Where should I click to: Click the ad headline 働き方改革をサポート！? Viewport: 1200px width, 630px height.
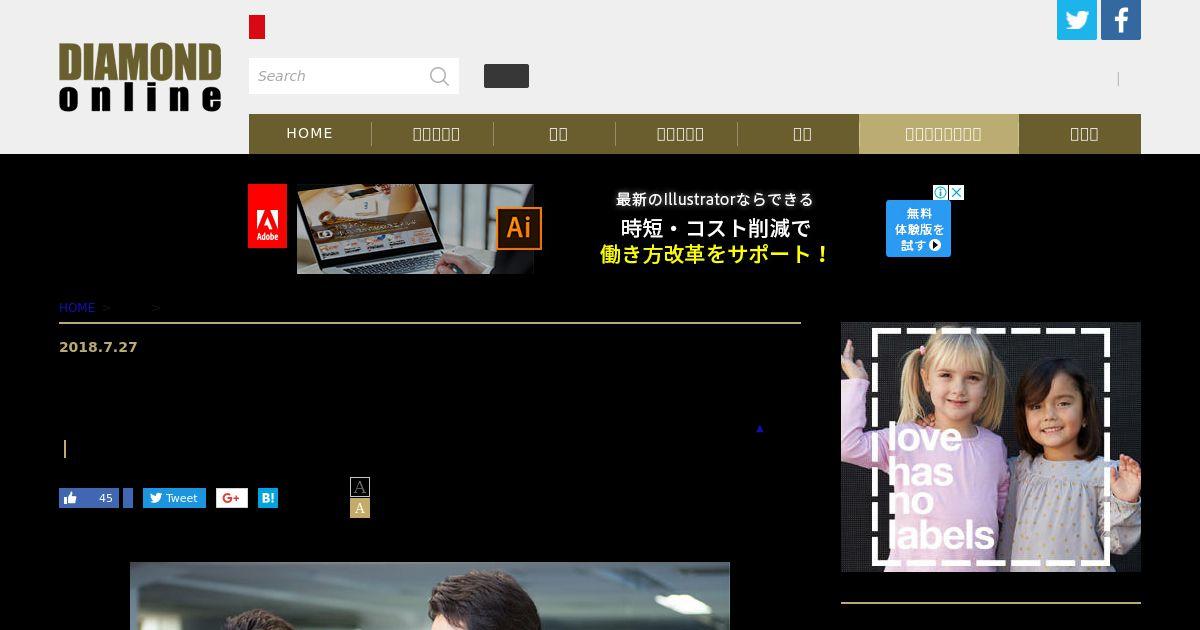[715, 255]
